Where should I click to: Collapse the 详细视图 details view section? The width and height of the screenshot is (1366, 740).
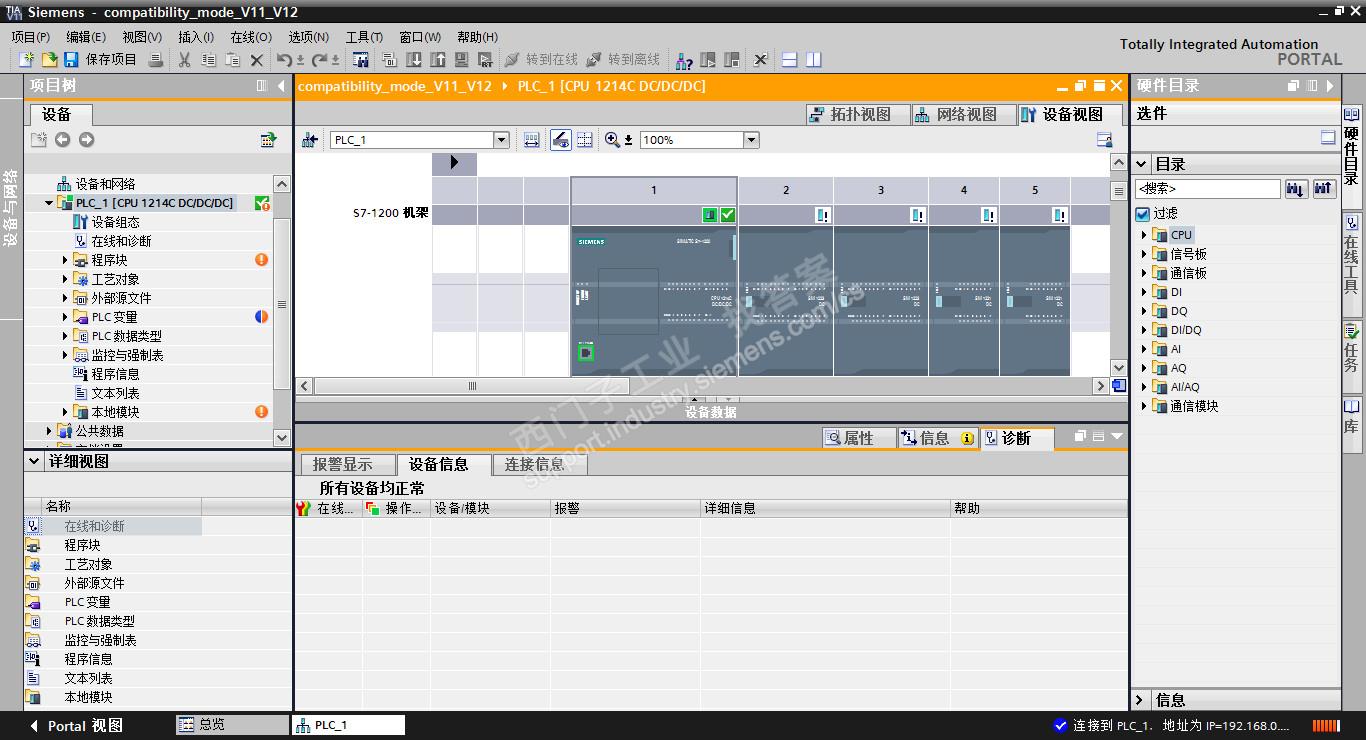click(35, 462)
